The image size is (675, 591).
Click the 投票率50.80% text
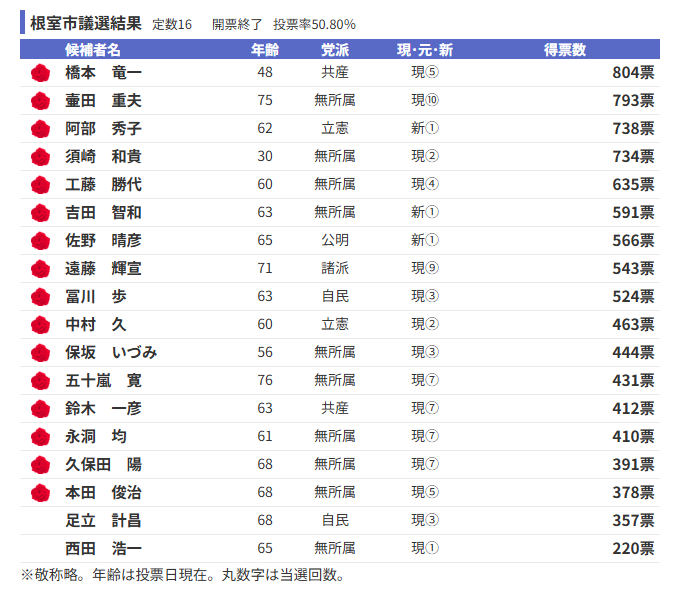(x=314, y=24)
